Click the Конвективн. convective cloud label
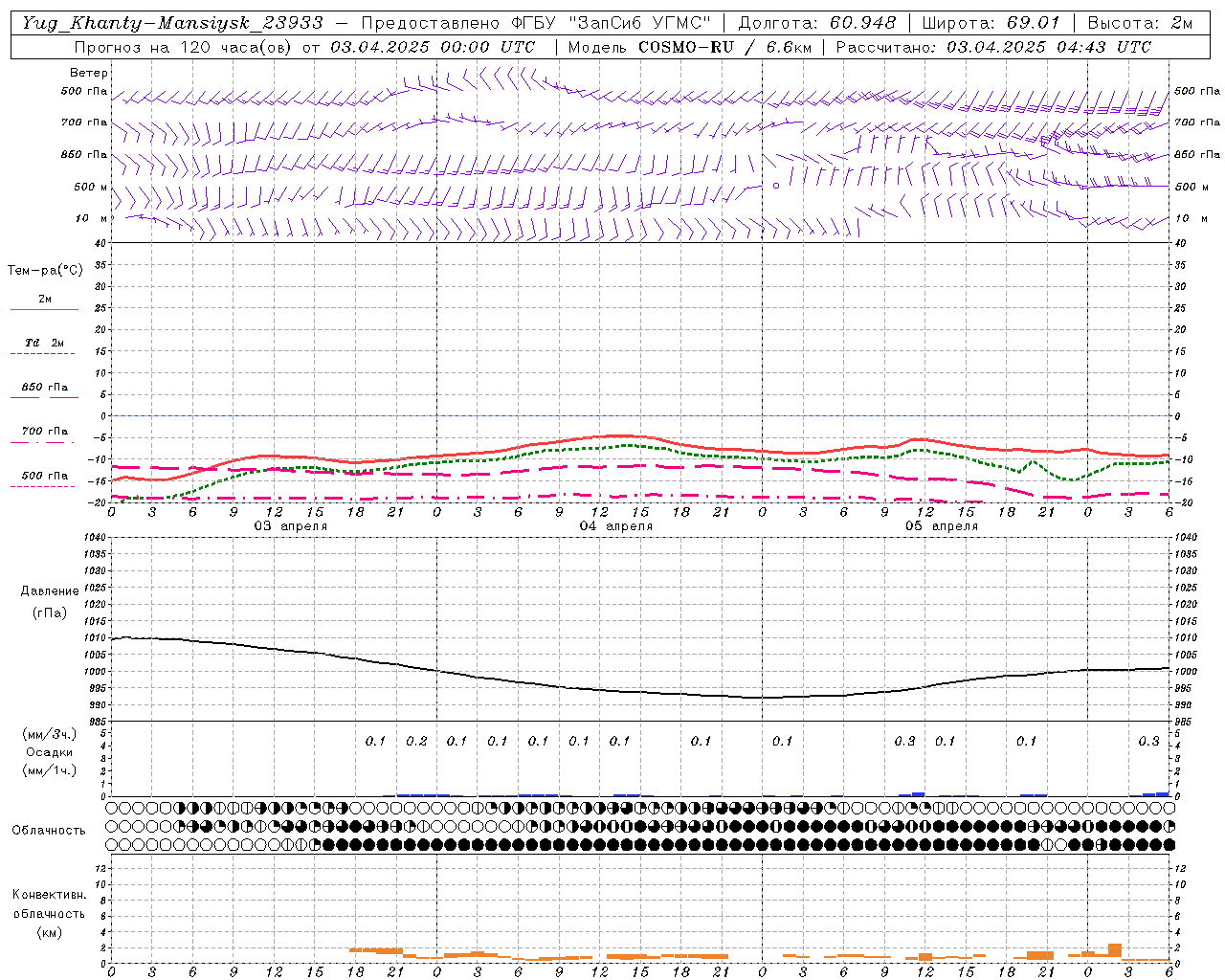The height and width of the screenshot is (980, 1225). pyautogui.click(x=50, y=895)
